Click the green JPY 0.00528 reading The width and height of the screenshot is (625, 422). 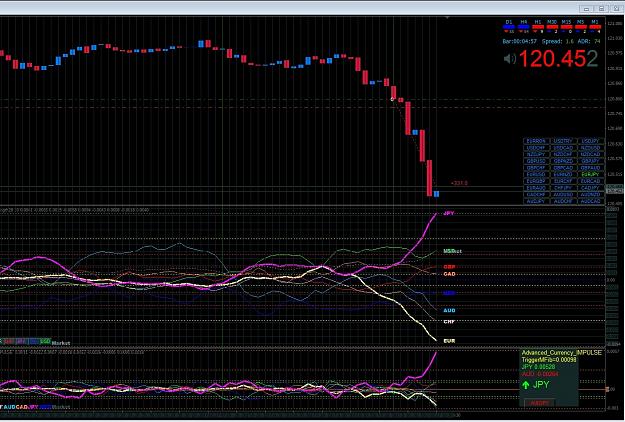pos(537,367)
